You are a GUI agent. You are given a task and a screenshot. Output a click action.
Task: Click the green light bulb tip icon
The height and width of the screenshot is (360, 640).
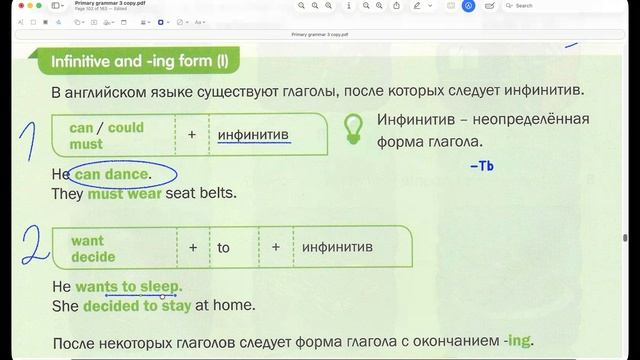coord(353,129)
